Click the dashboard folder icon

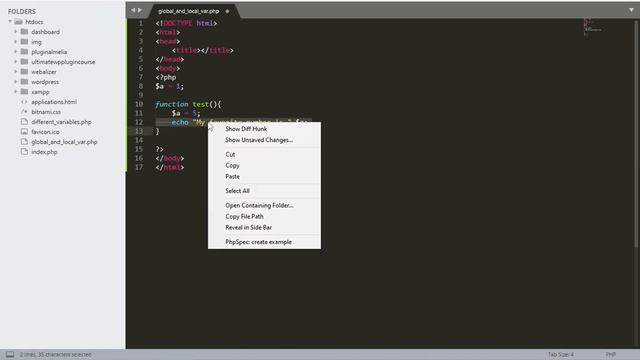coord(24,31)
